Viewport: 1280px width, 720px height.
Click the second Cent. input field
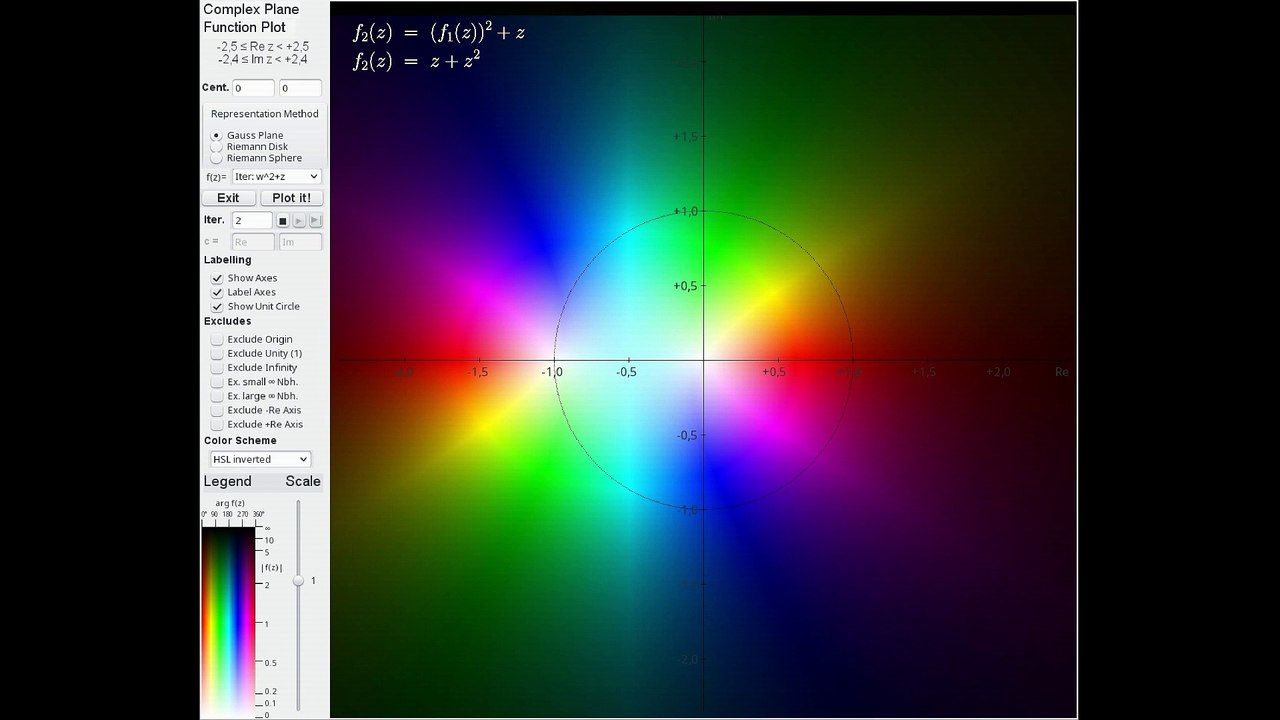click(300, 88)
